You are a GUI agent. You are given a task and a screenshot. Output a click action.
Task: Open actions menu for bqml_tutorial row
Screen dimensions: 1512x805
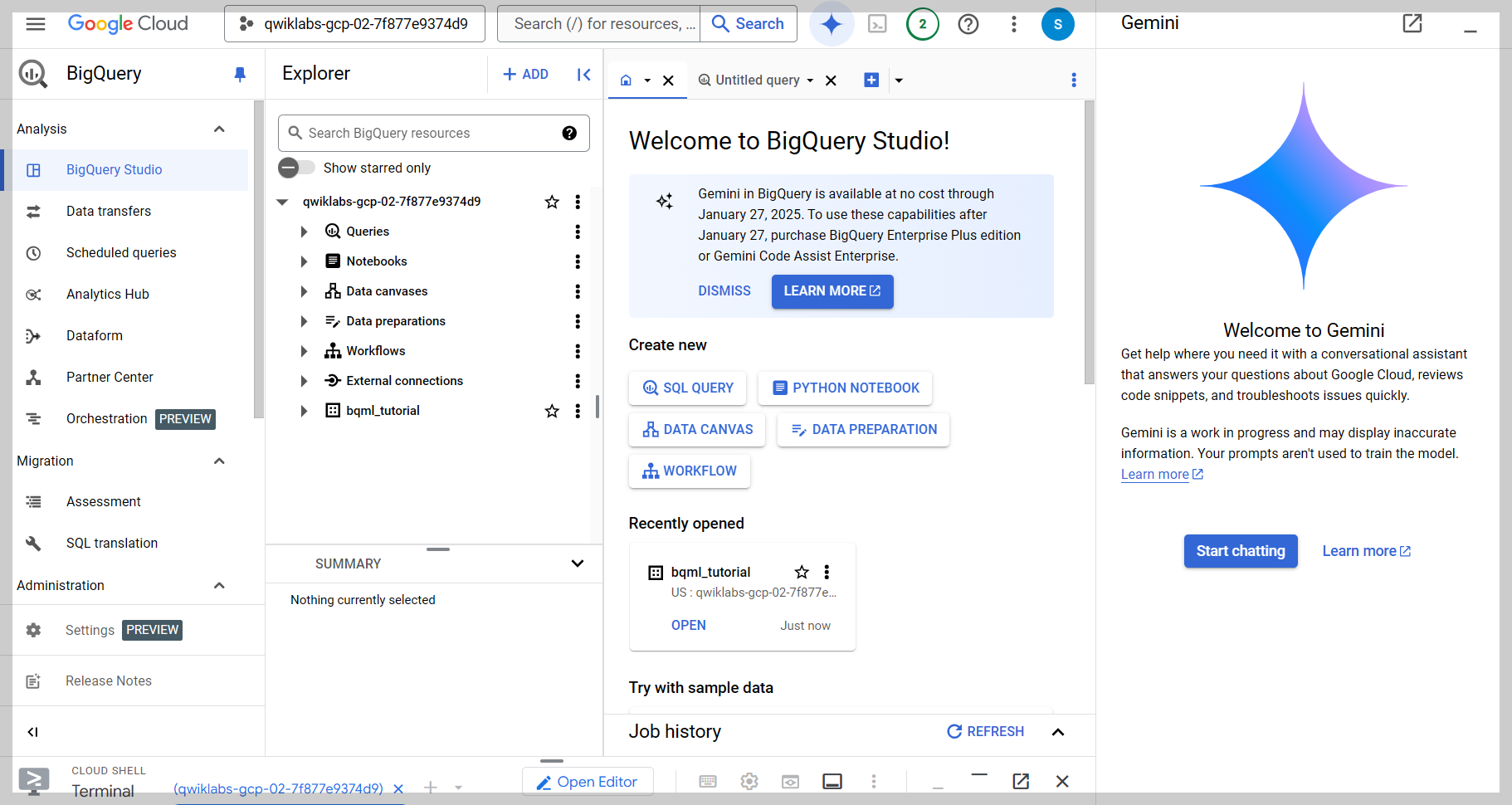point(578,411)
